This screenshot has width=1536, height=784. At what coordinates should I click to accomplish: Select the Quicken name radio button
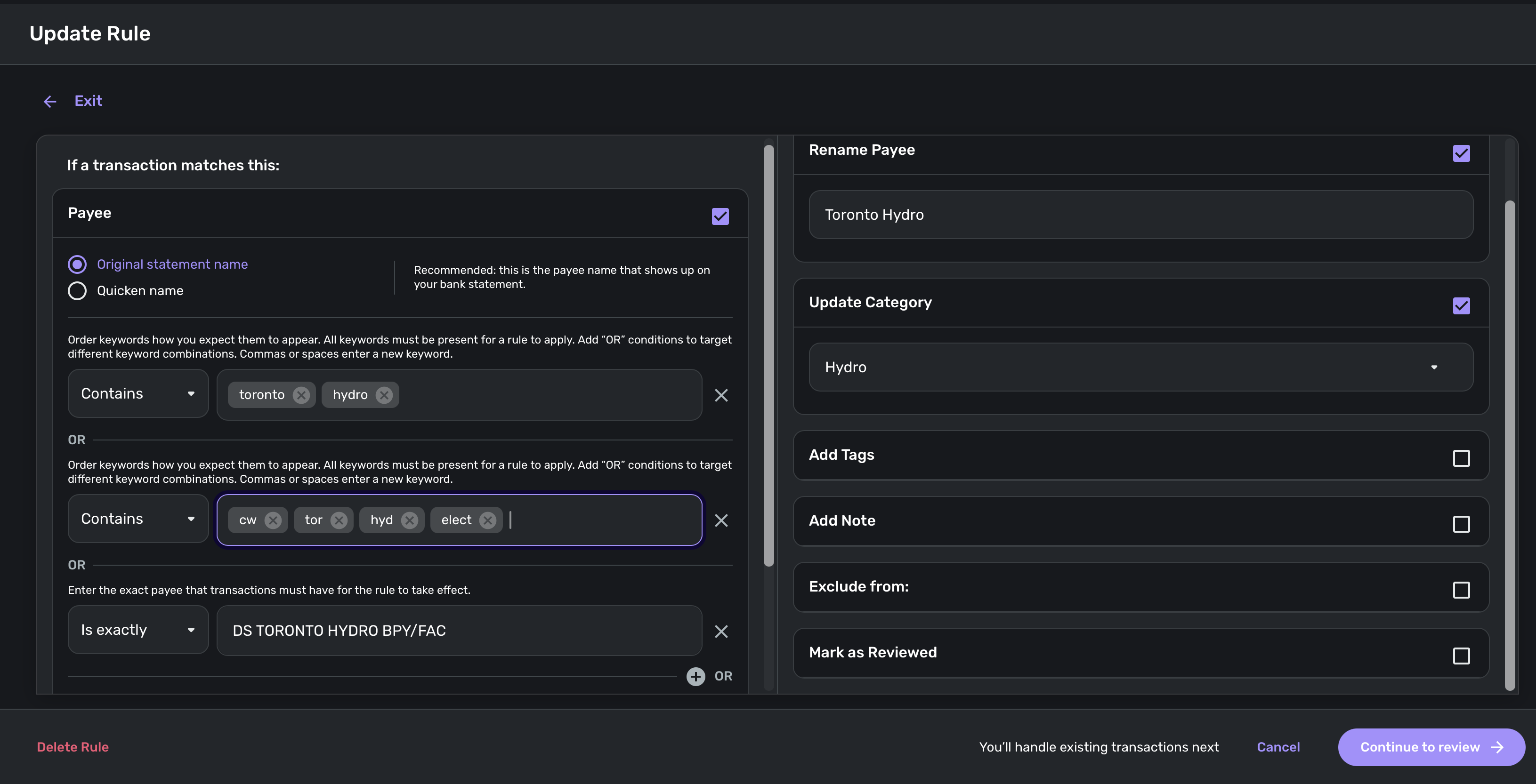77,291
